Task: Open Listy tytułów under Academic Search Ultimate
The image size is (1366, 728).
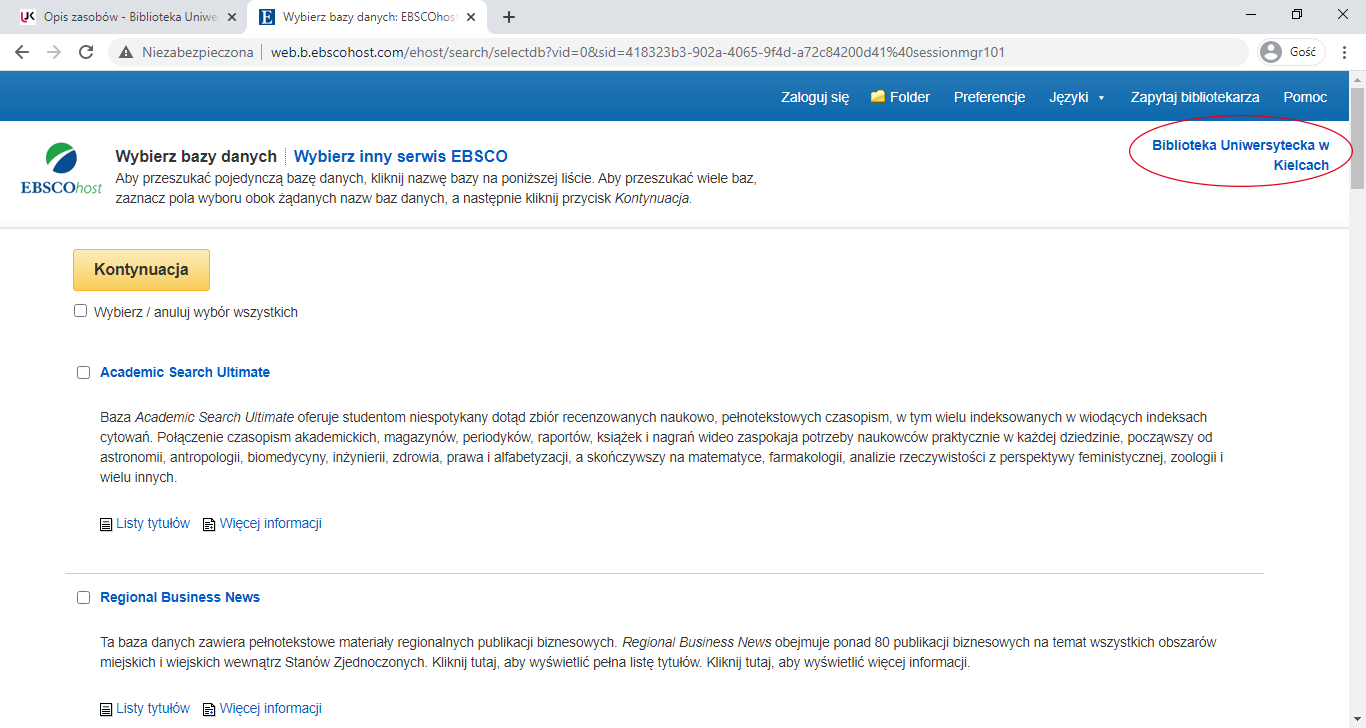Action: pyautogui.click(x=152, y=523)
